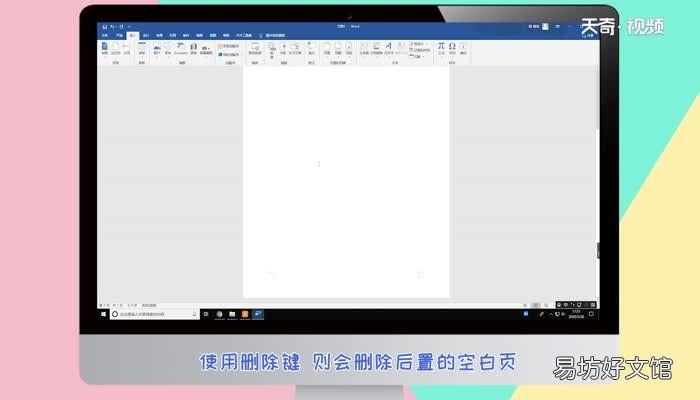Image resolution: width=700 pixels, height=400 pixels.
Task: Click the Windows taskbar search box
Action: click(x=154, y=314)
